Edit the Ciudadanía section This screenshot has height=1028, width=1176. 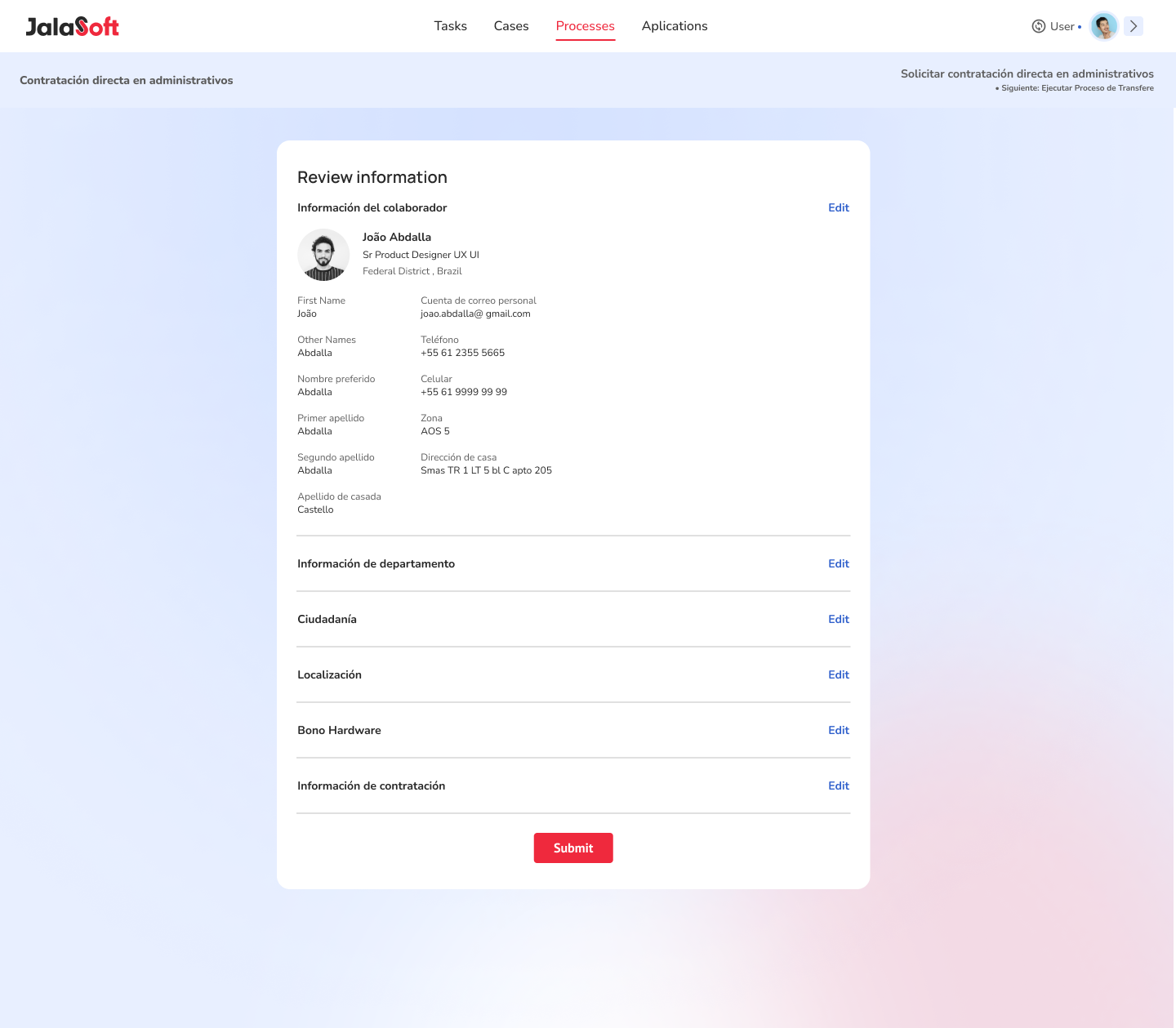pyautogui.click(x=839, y=619)
